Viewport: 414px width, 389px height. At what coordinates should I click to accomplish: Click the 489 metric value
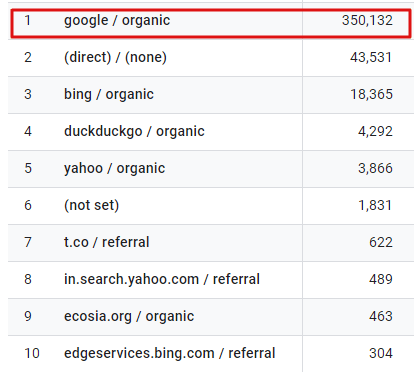(x=381, y=279)
